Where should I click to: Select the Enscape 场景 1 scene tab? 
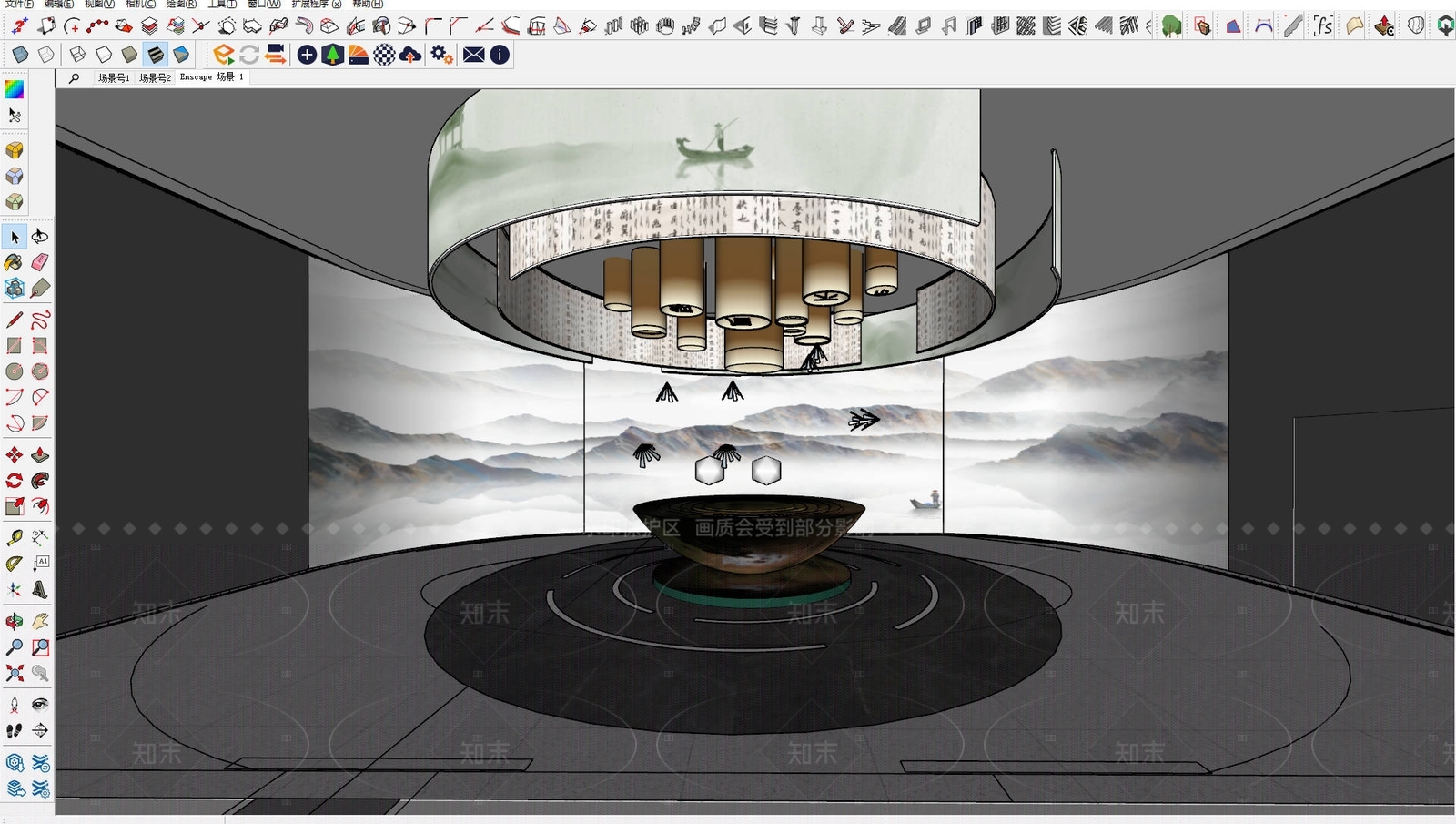[212, 77]
